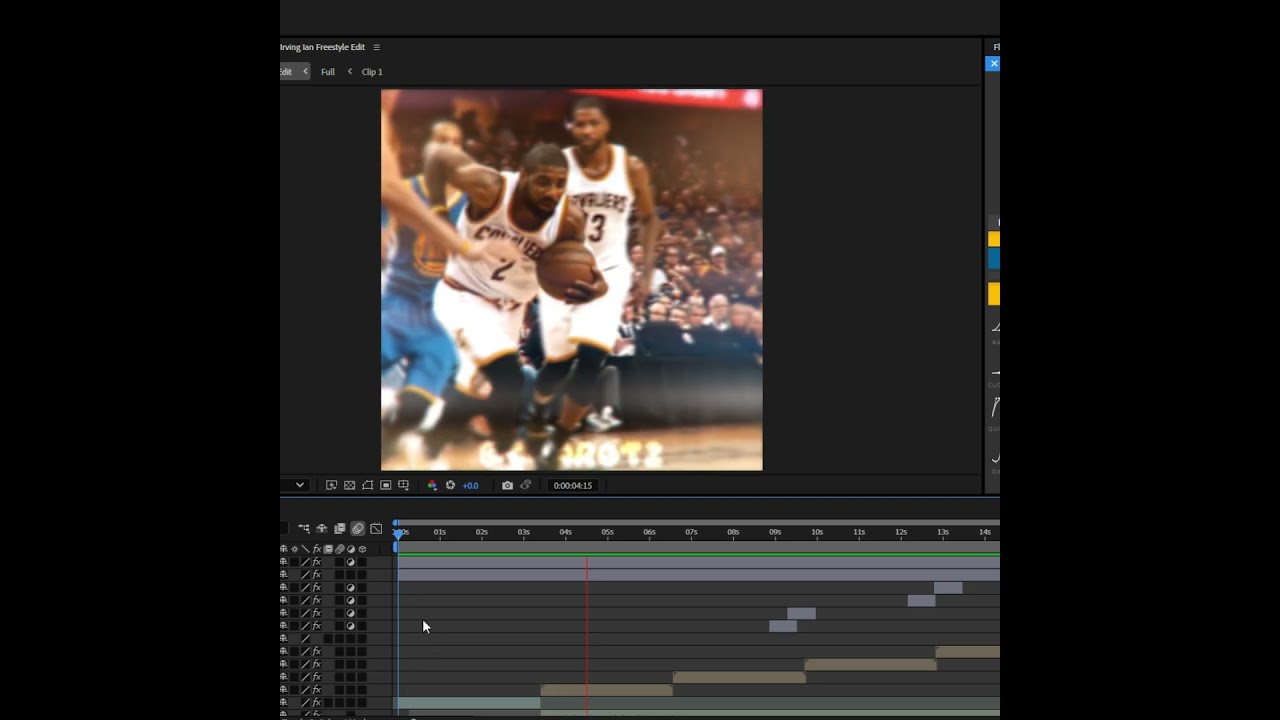Viewport: 1280px width, 720px height.
Task: Toggle fx switch on first layer row
Action: pos(317,562)
